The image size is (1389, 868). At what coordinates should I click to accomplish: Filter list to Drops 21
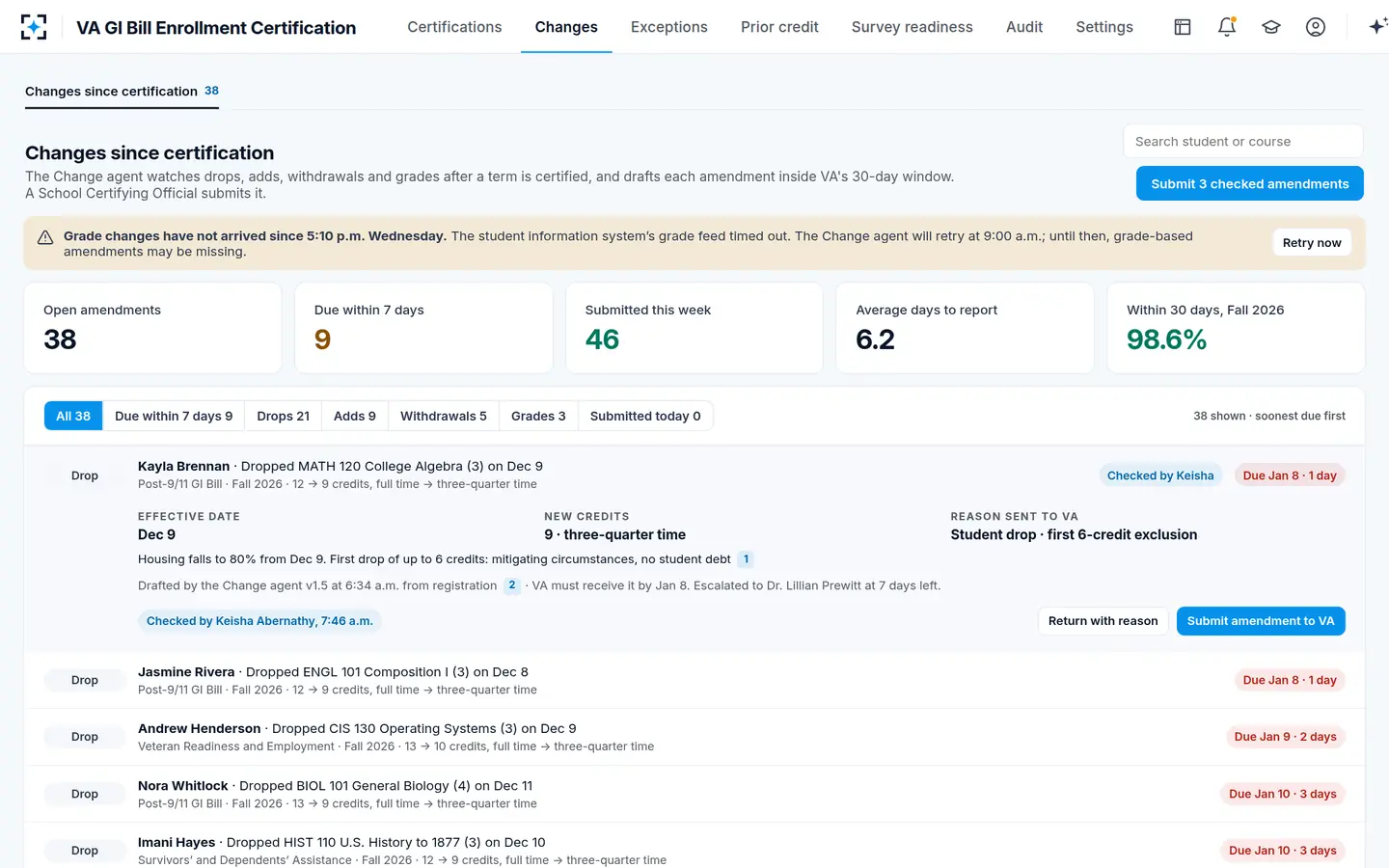[283, 416]
